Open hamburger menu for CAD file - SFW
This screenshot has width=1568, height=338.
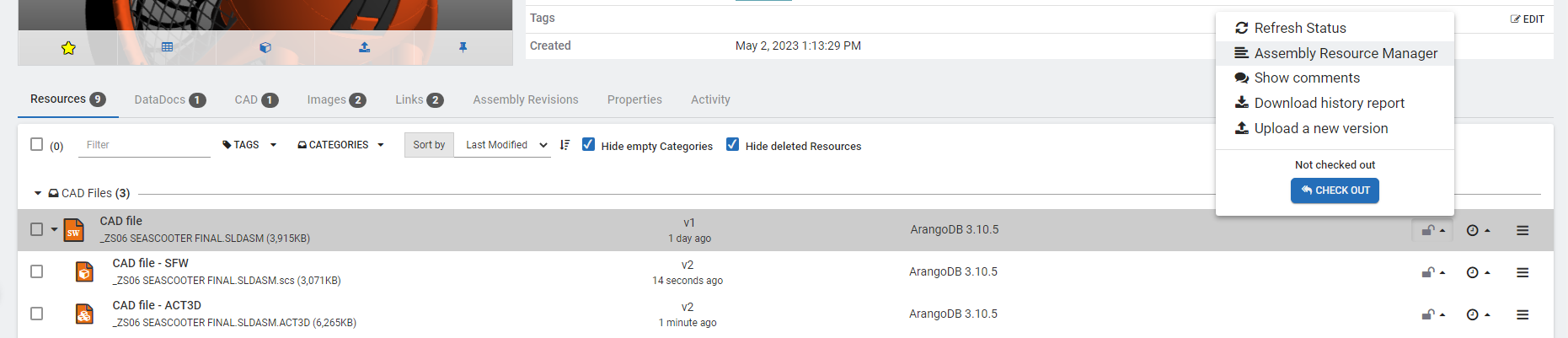[1523, 272]
